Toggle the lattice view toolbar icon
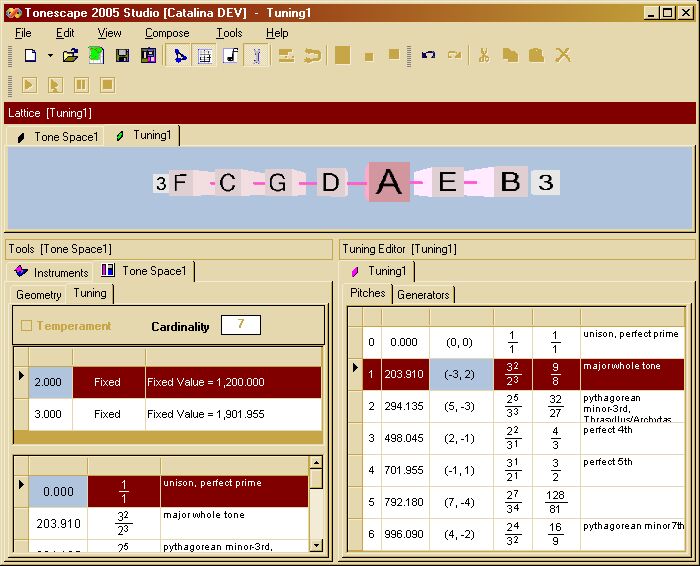 (179, 56)
